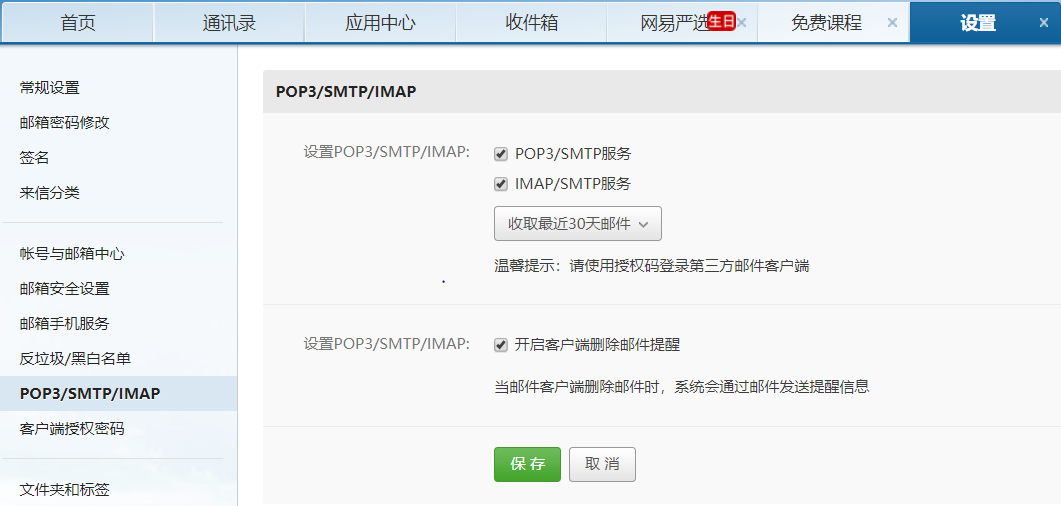The image size is (1061, 506).
Task: Toggle the POP3/SMTP服务 checkbox
Action: click(501, 154)
